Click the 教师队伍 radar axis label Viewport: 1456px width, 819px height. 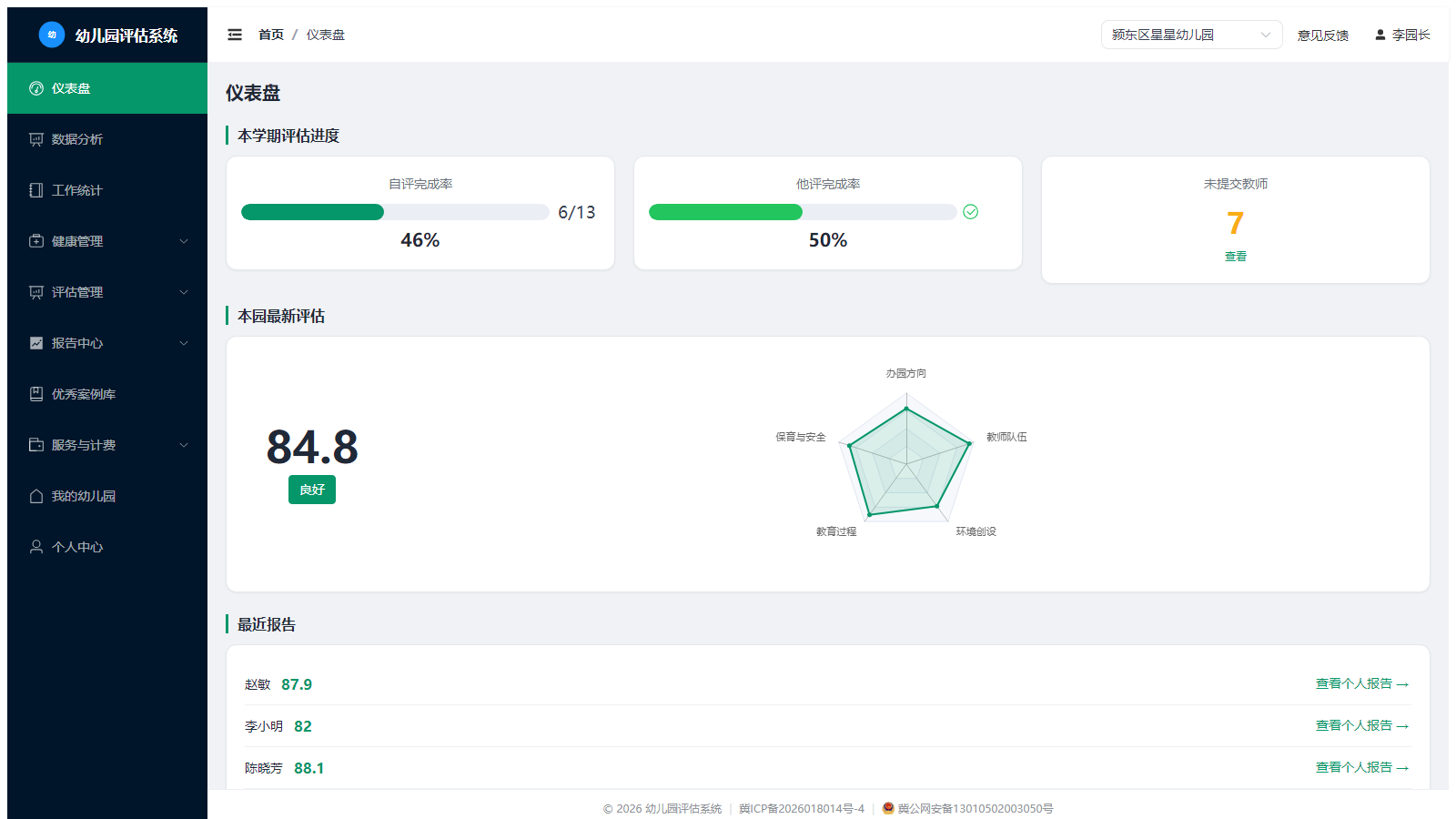click(1007, 437)
